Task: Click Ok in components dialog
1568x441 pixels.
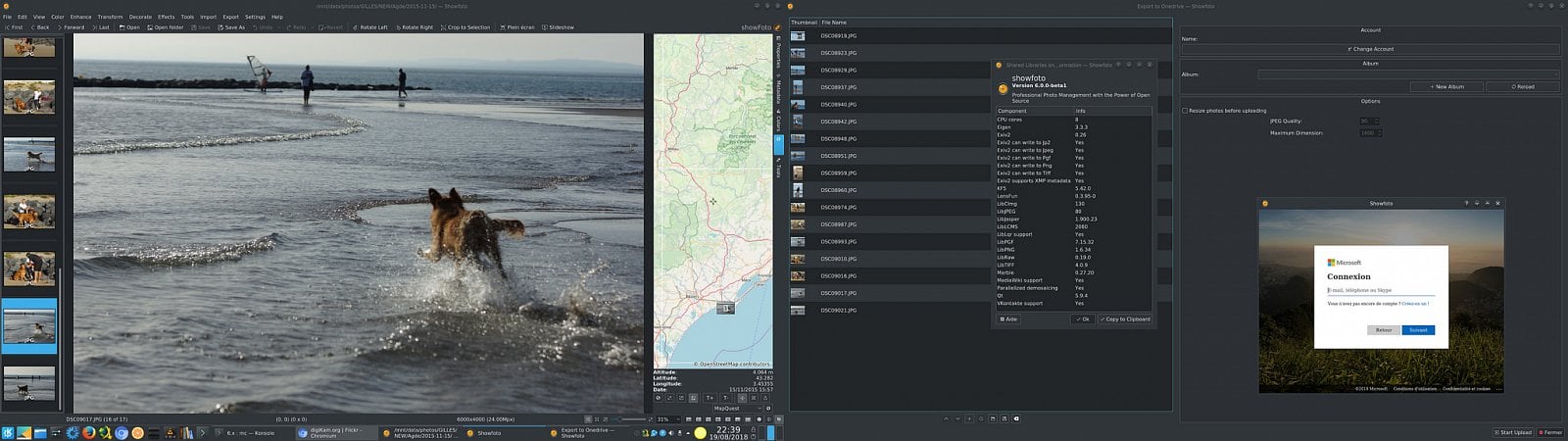Action: click(1083, 319)
